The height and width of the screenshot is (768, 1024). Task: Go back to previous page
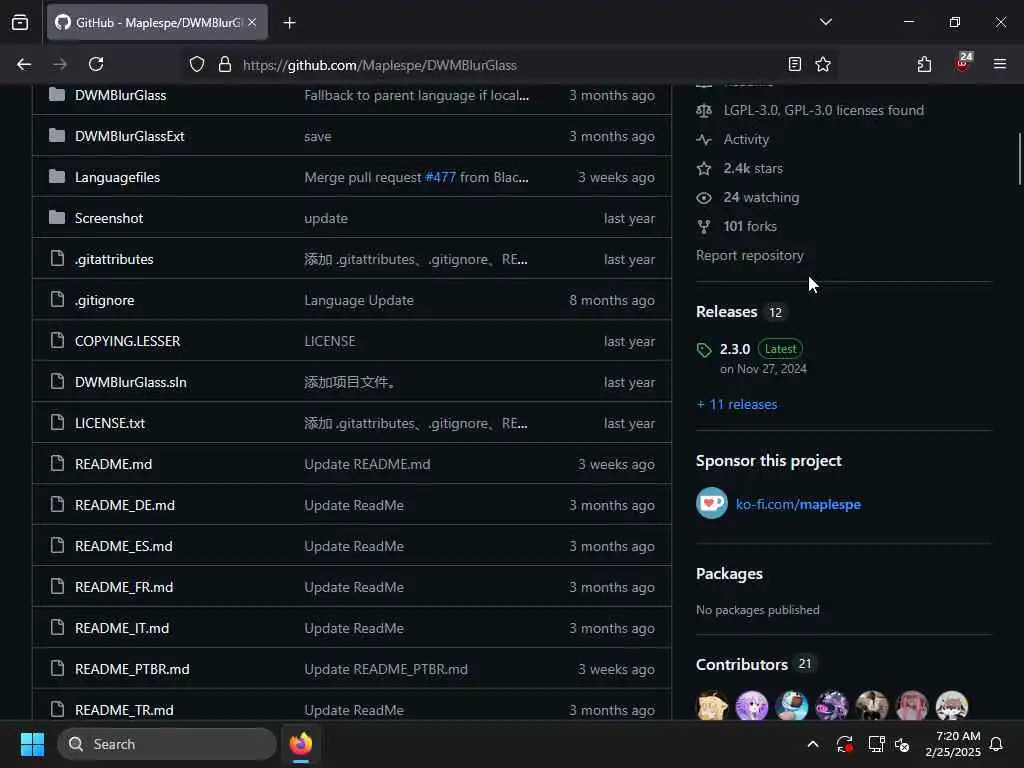point(24,65)
